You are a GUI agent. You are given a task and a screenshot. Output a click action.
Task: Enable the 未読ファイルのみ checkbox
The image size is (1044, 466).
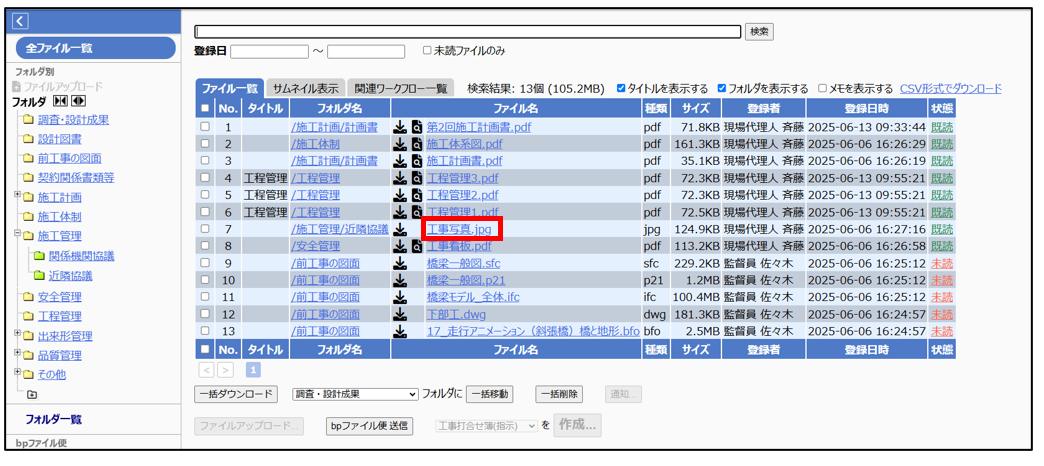point(427,51)
